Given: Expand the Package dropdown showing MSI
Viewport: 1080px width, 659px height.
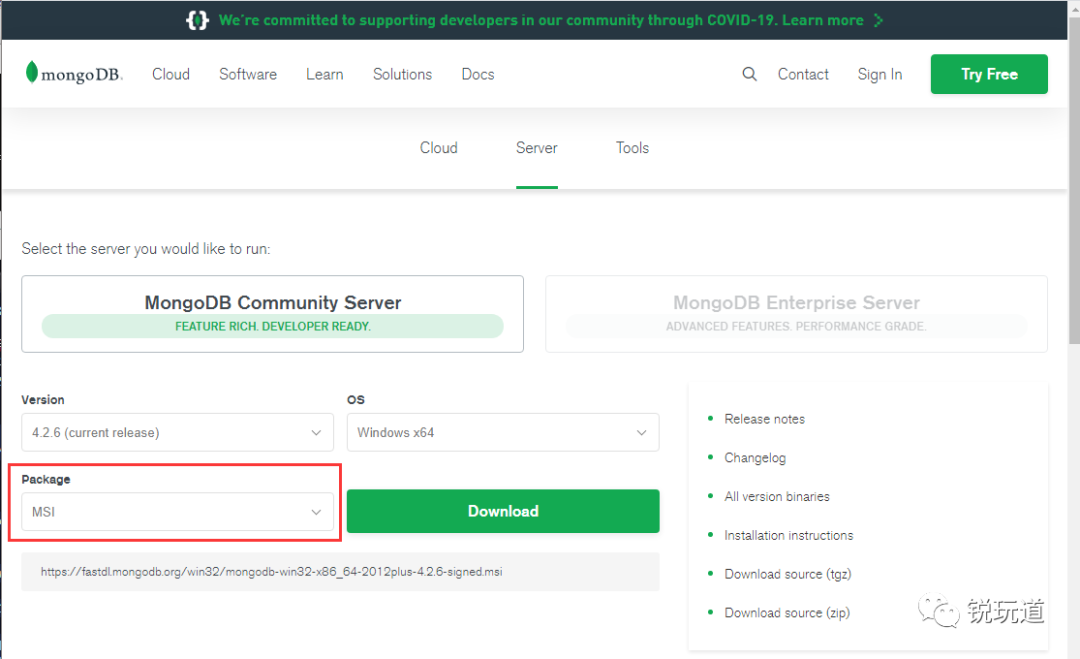Looking at the screenshot, I should [178, 512].
